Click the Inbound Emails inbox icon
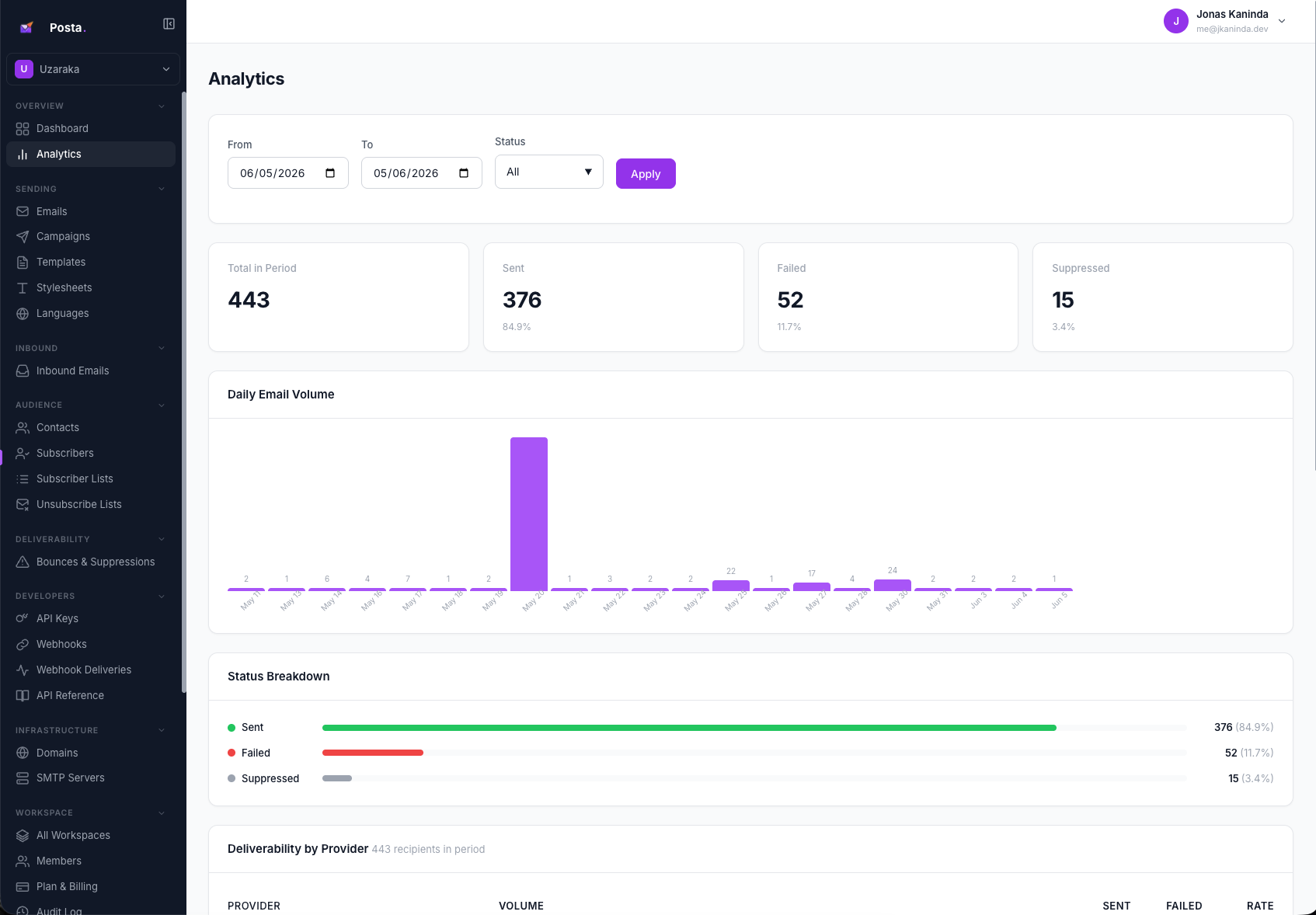1316x915 pixels. tap(23, 371)
